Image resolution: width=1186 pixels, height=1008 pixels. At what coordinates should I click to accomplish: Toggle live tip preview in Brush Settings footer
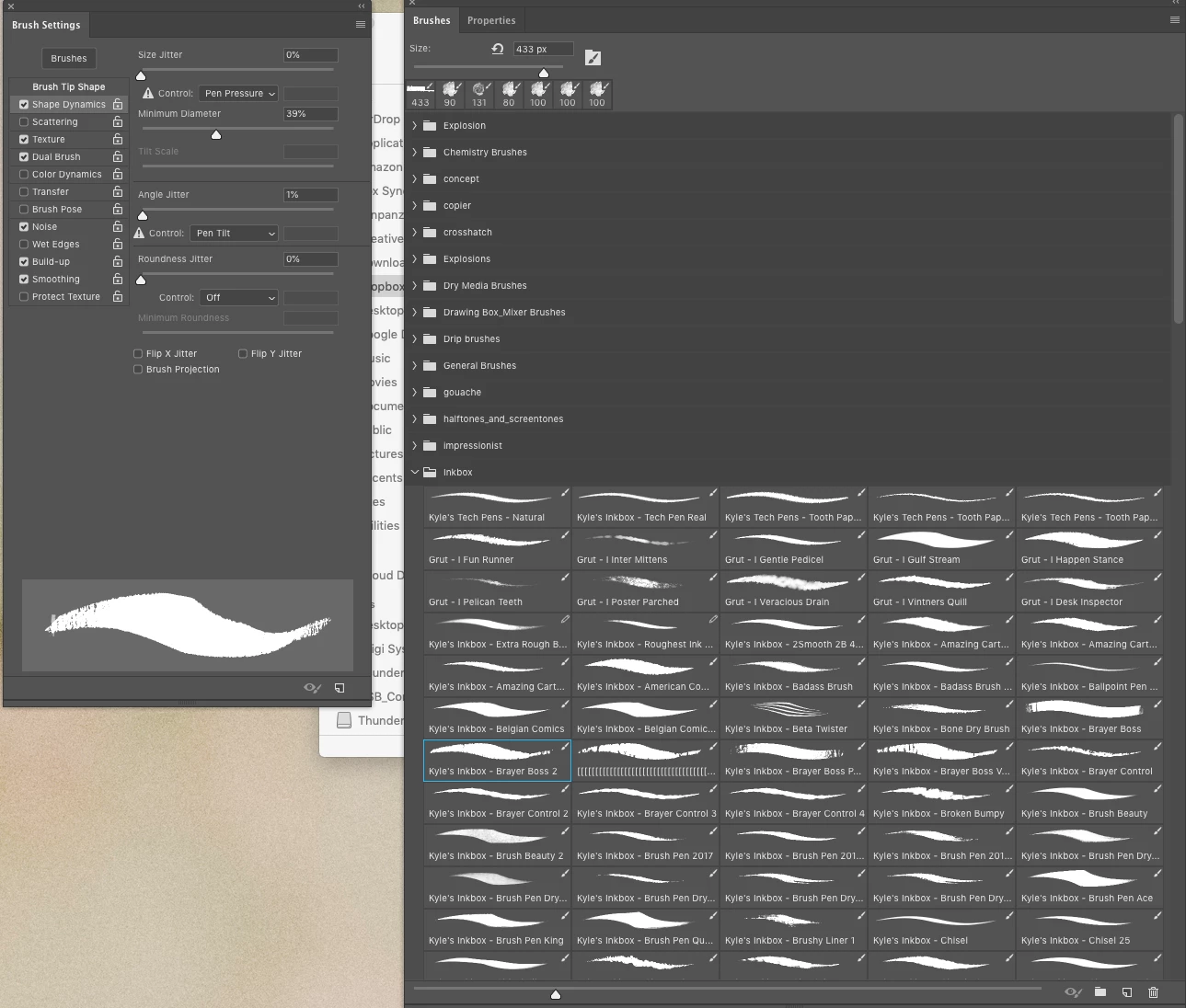(312, 688)
